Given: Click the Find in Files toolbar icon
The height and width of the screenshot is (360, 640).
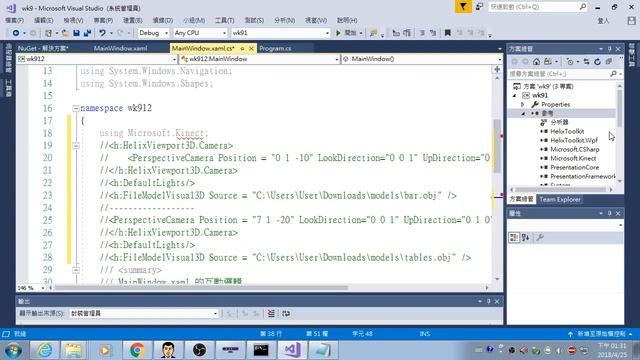Looking at the screenshot, I should (373, 33).
